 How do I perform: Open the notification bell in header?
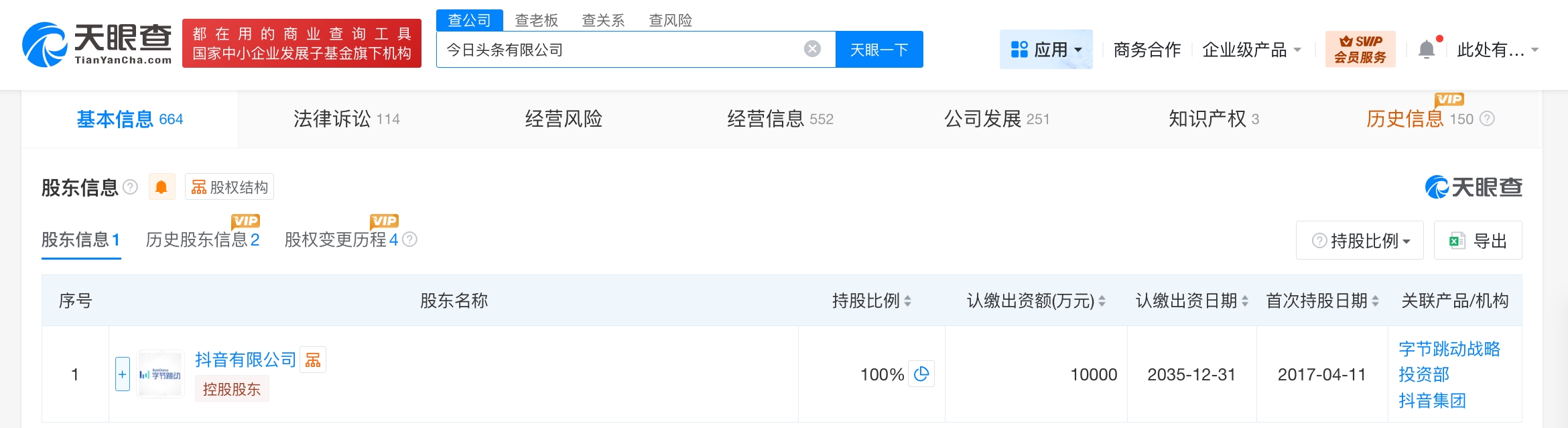(1427, 50)
